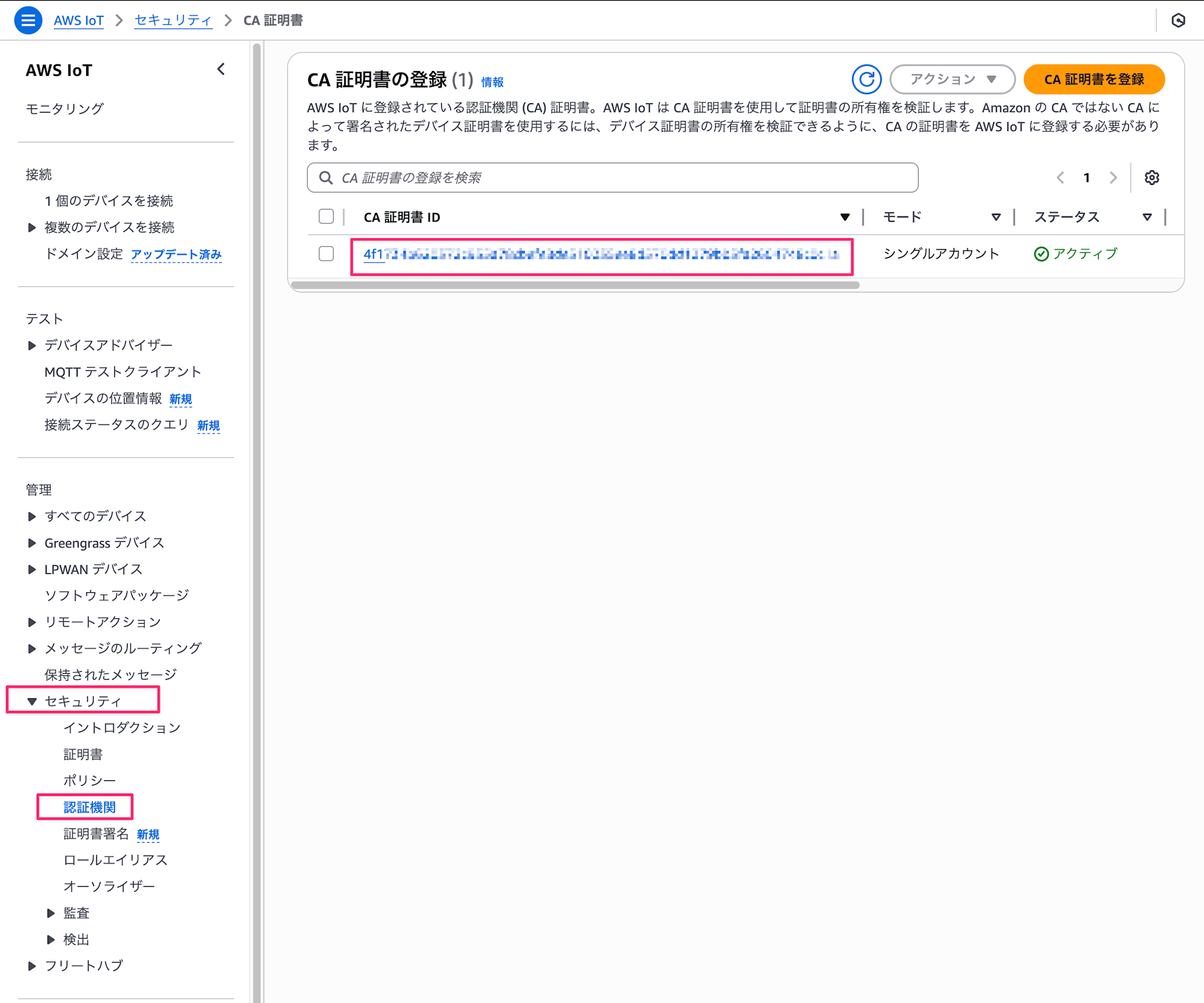Image resolution: width=1204 pixels, height=1003 pixels.
Task: Open the 4f1 CA certificate link
Action: tap(601, 254)
